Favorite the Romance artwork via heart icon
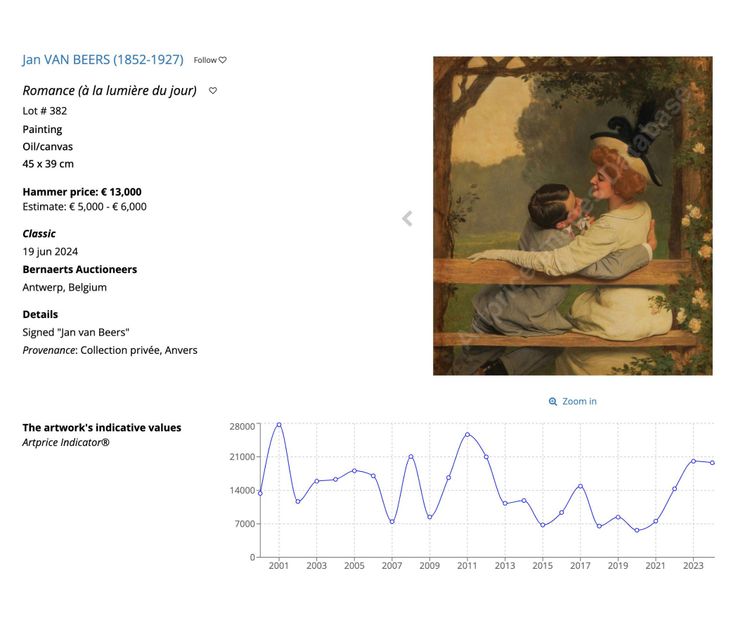 tap(213, 90)
